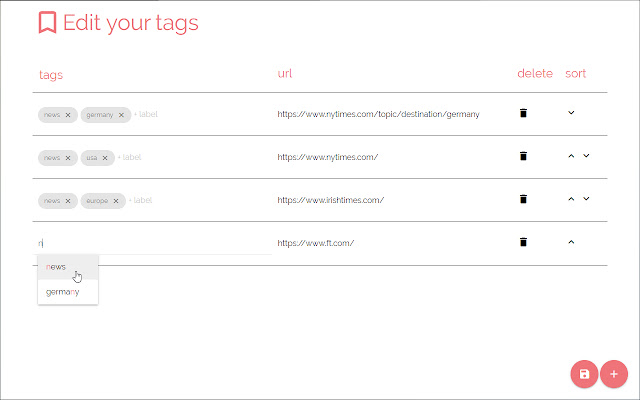Image resolution: width=640 pixels, height=400 pixels.
Task: Click the label placeholder in the usa row
Action: pos(131,158)
